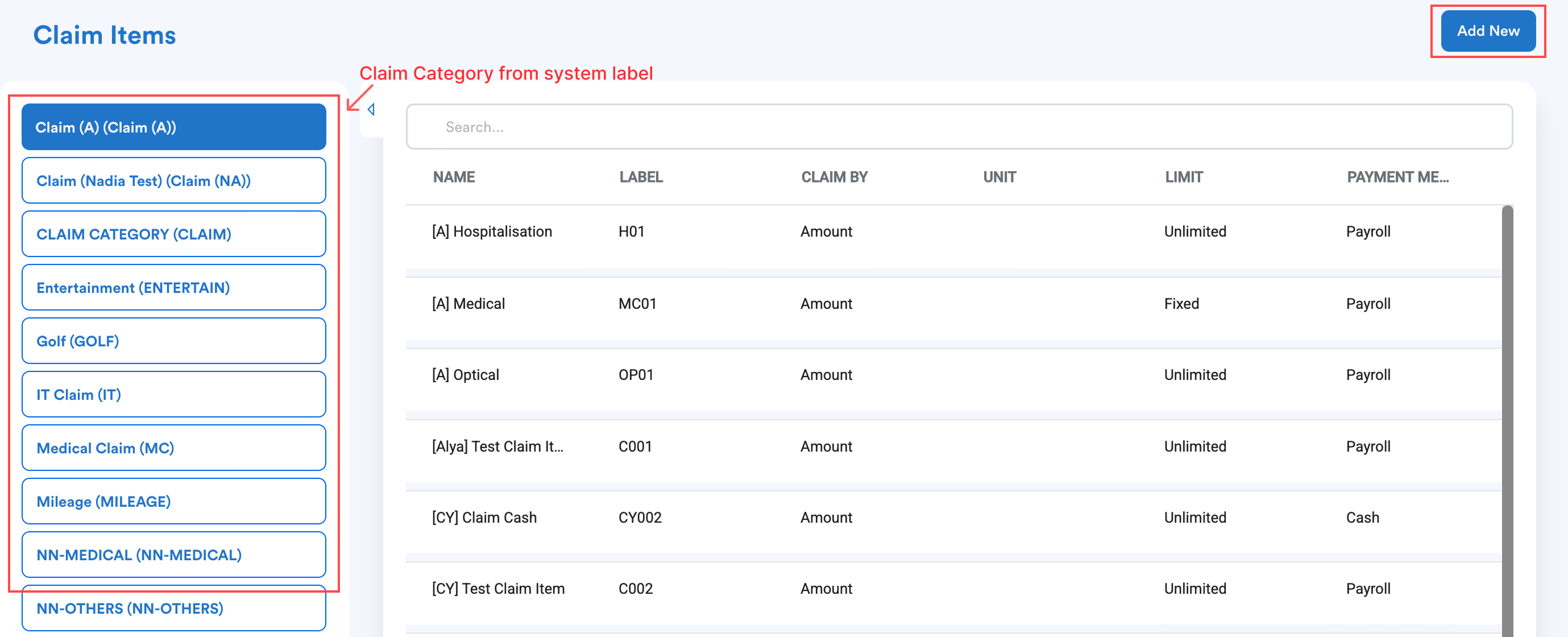Screen dimensions: 1568x637
Task: Click the LIMIT column header
Action: tap(1183, 177)
